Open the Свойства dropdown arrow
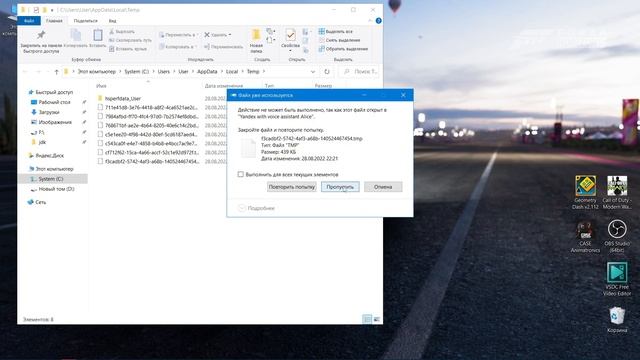The height and width of the screenshot is (360, 640). pyautogui.click(x=291, y=51)
